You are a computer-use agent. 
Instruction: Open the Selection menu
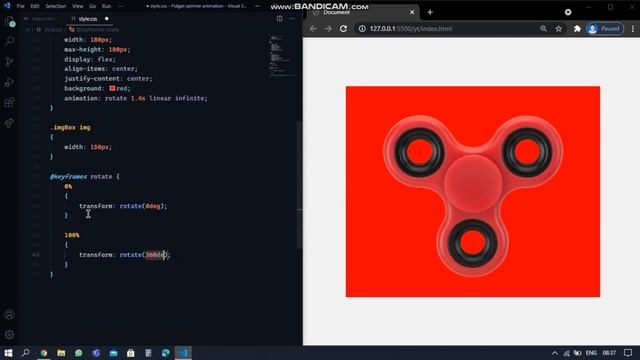coord(56,6)
